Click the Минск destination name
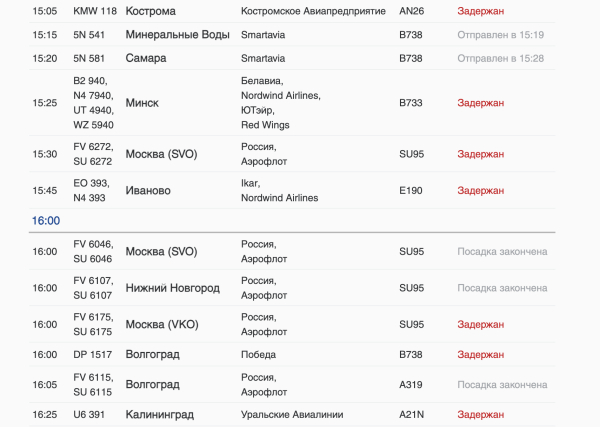Screen dimensions: 600x427 tap(142, 103)
